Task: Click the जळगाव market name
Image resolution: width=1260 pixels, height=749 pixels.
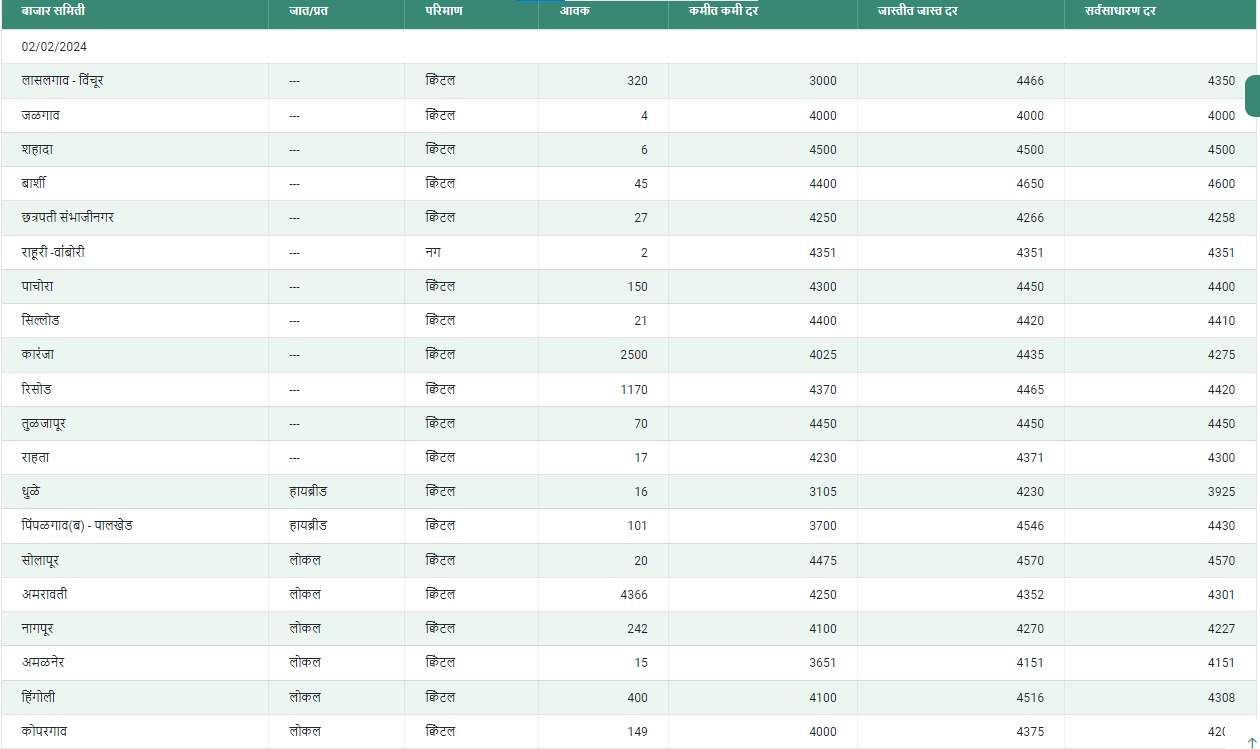Action: pos(41,115)
